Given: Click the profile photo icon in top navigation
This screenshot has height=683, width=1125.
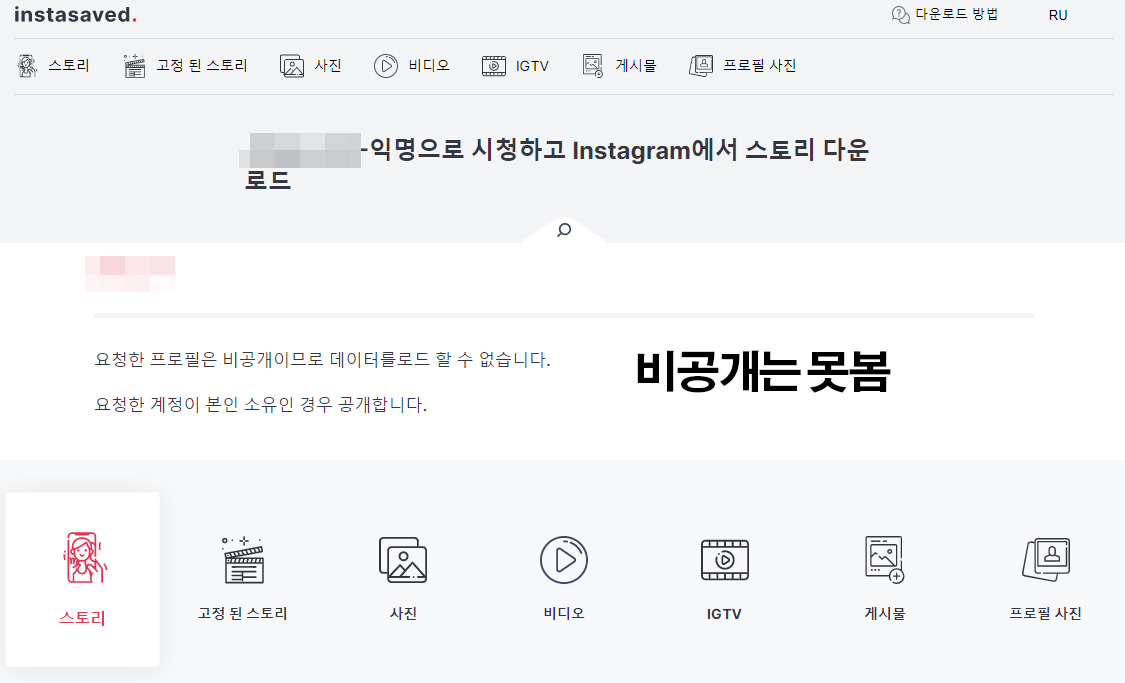Looking at the screenshot, I should click(701, 66).
